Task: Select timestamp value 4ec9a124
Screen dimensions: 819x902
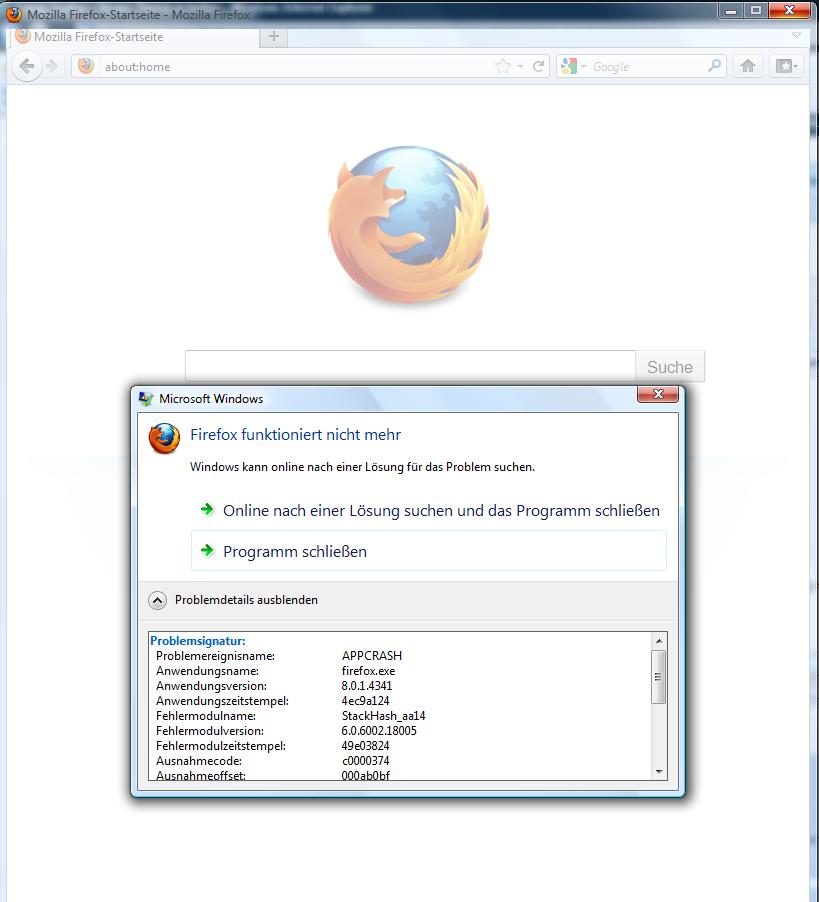Action: pyautogui.click(x=365, y=701)
